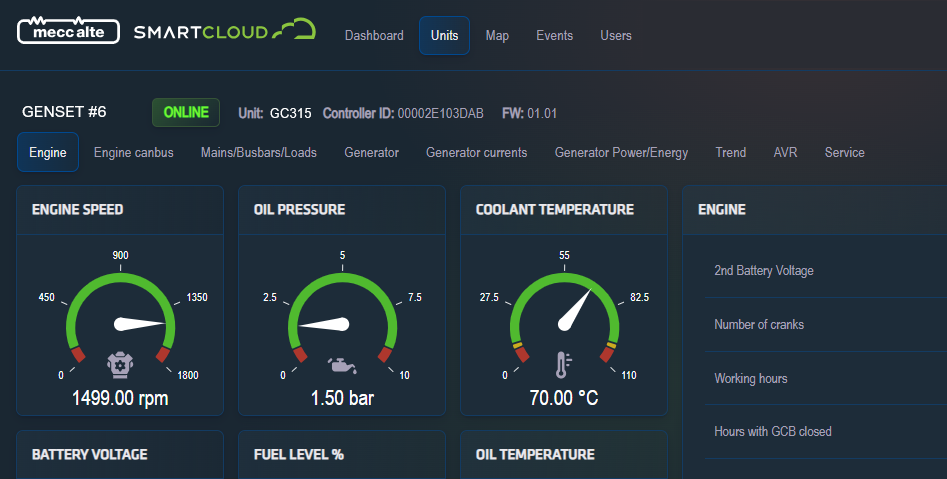Click the 1800 max label on speed gauge
The height and width of the screenshot is (479, 947).
(x=188, y=375)
